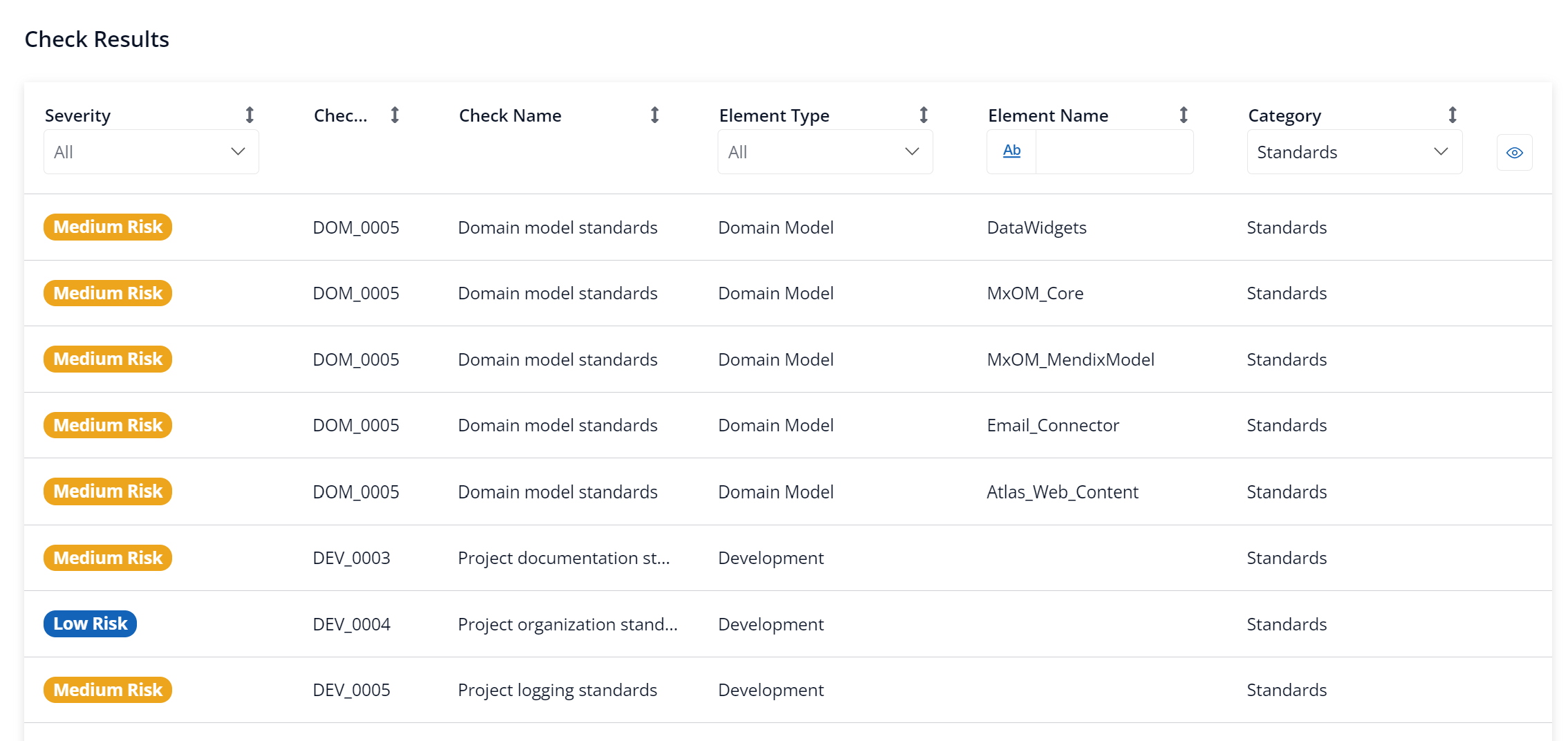
Task: Sort by Element Type column icon
Action: click(x=924, y=115)
